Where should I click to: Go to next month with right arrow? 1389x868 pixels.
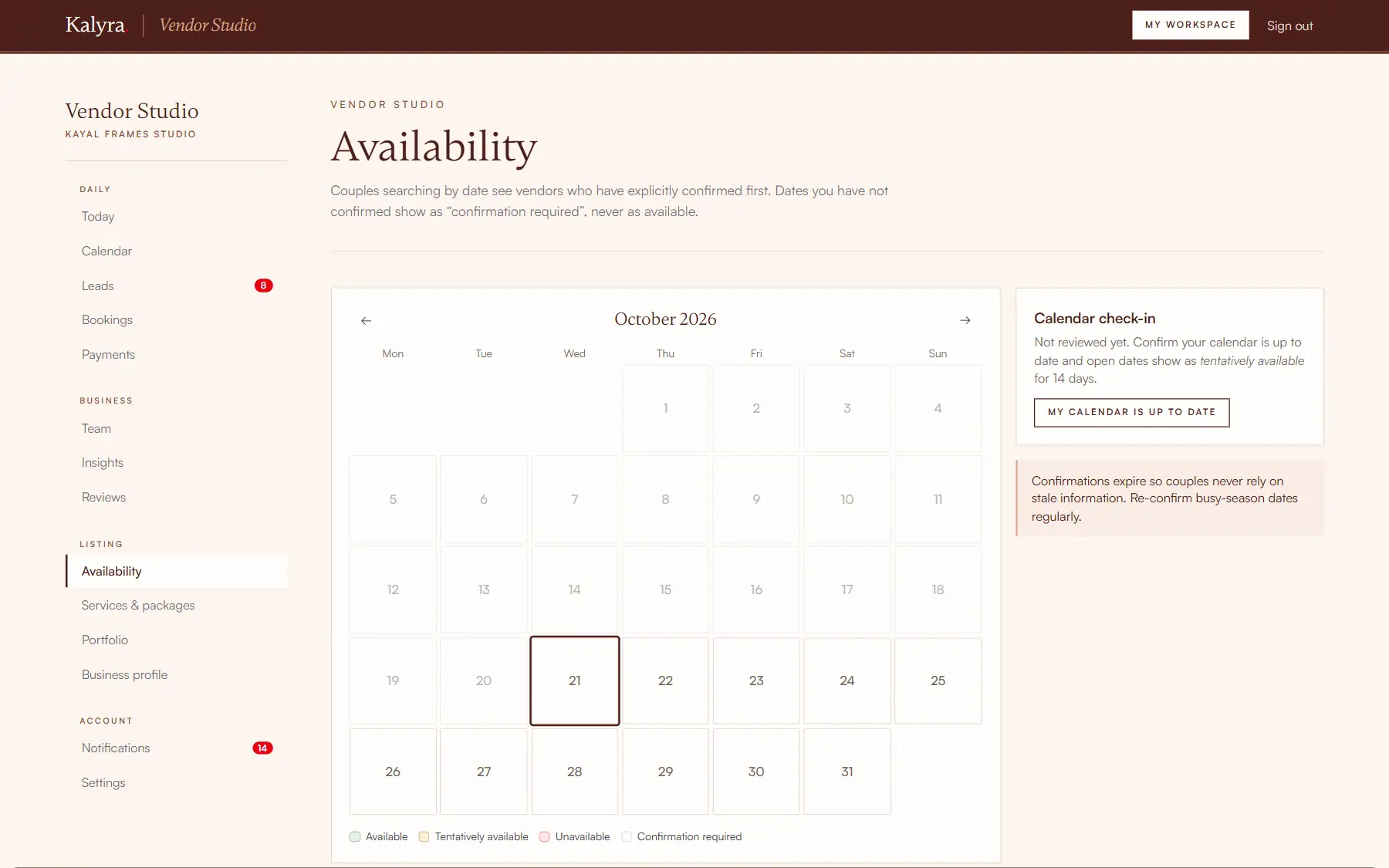[x=965, y=320]
